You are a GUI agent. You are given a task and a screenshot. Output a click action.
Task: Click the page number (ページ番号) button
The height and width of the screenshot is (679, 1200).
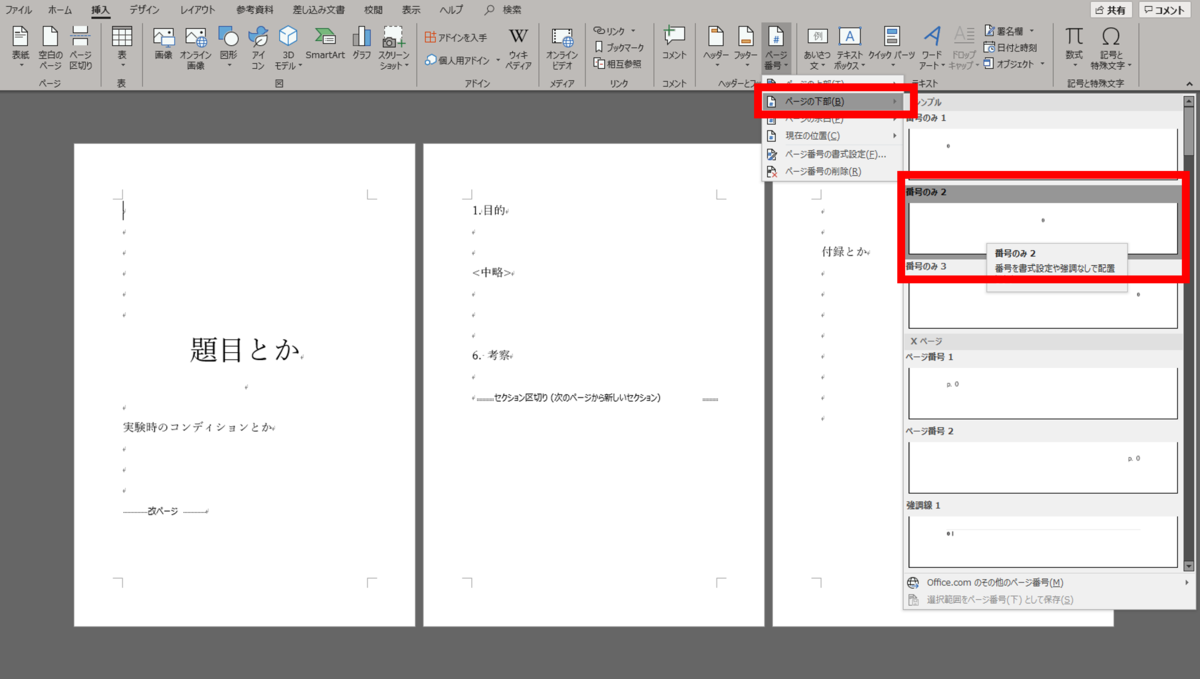click(x=776, y=47)
